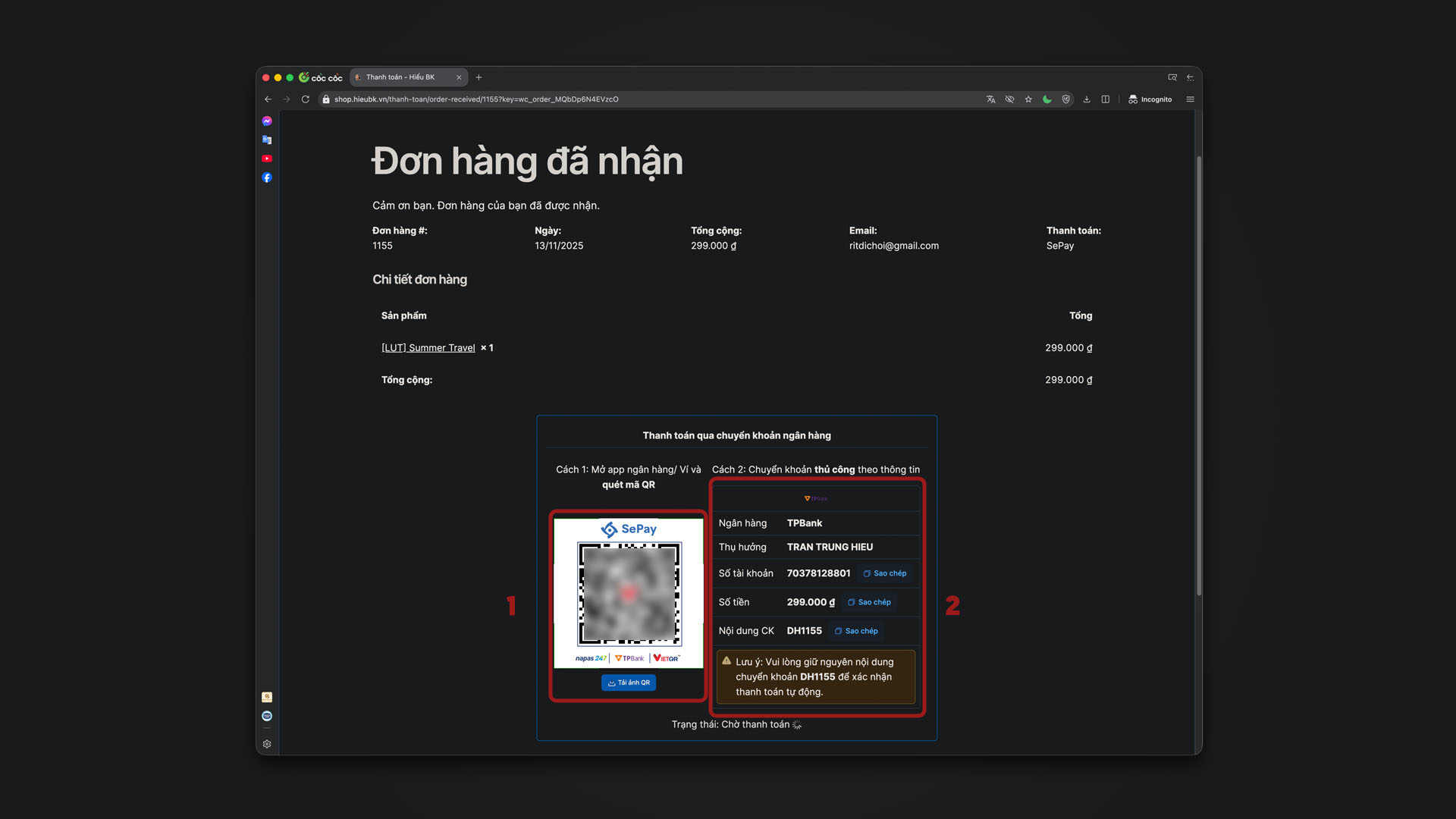Screen dimensions: 1456x819
Task: Click the page vertical scrollbar
Action: 1198,375
